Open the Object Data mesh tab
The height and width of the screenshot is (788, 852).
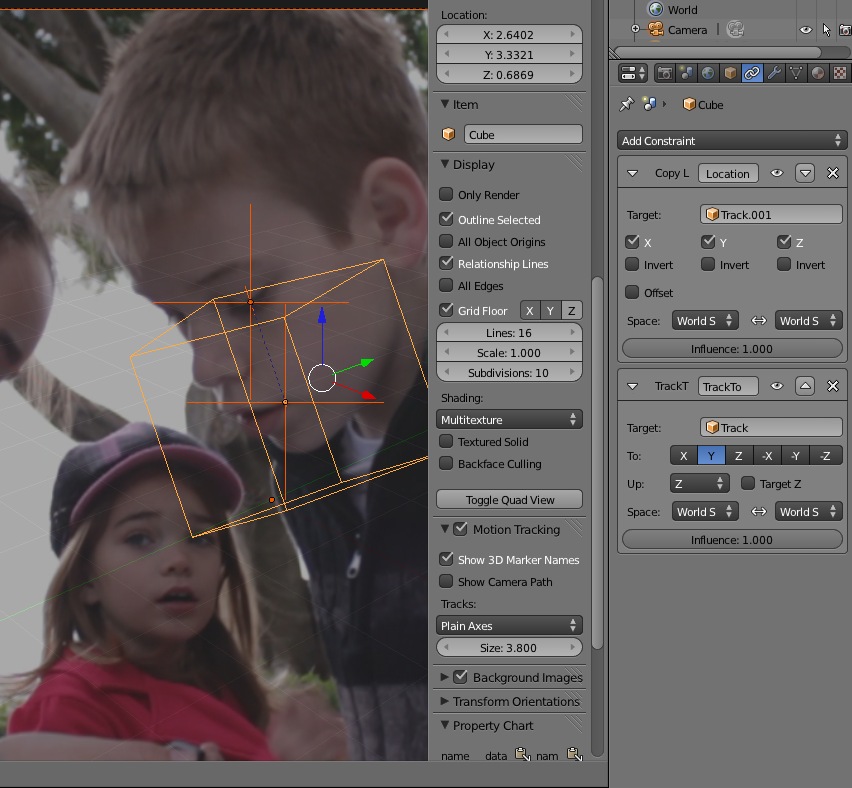tap(796, 73)
